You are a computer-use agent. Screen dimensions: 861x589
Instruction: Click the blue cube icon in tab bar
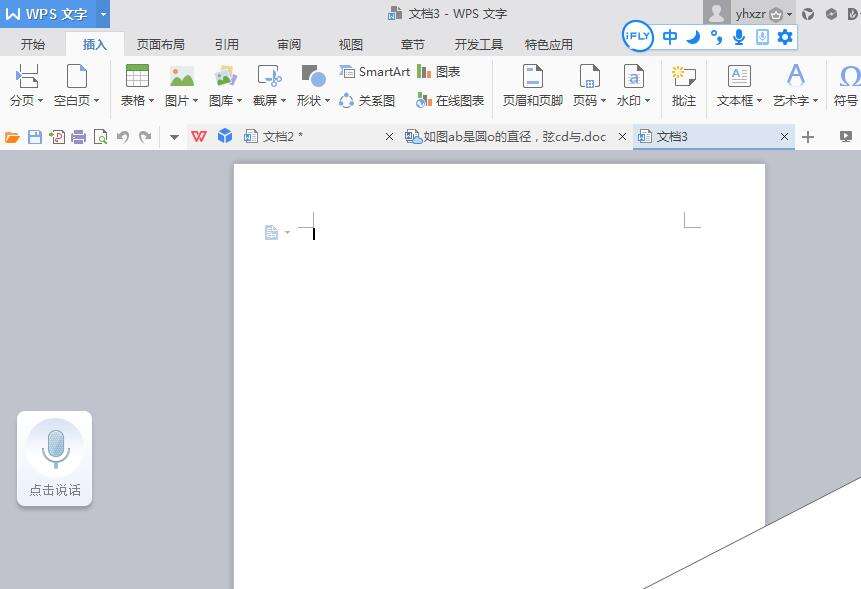tap(225, 136)
